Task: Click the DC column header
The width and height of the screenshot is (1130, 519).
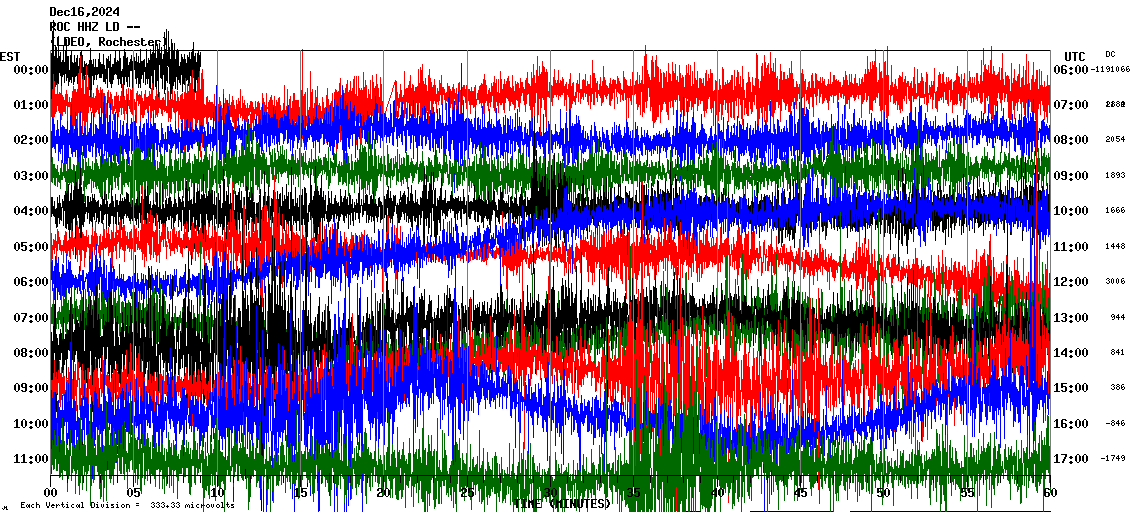Action: pyautogui.click(x=1110, y=54)
